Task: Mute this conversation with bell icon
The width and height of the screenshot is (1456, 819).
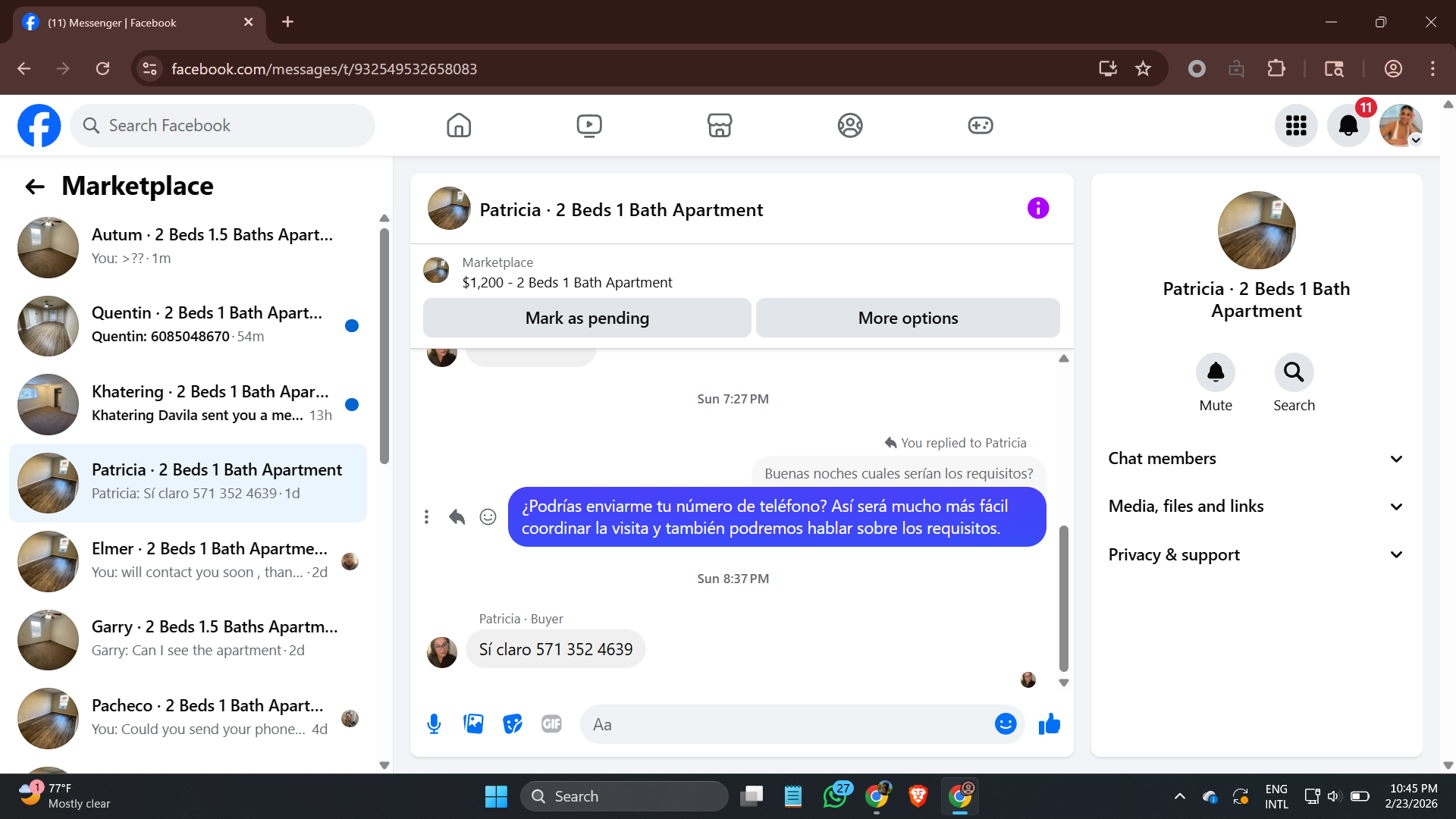Action: [1216, 372]
